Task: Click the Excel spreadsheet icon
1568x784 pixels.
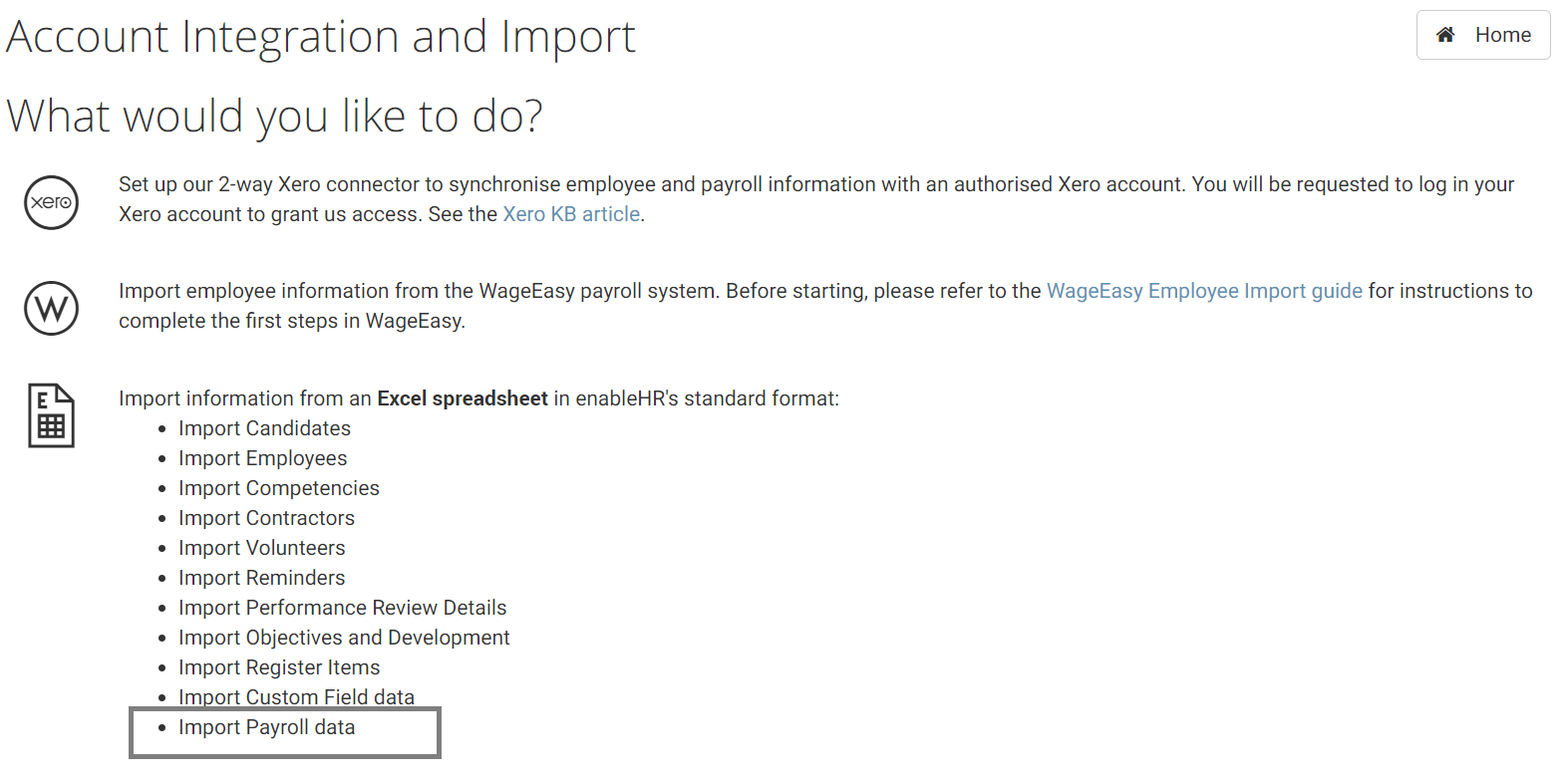Action: pyautogui.click(x=51, y=415)
